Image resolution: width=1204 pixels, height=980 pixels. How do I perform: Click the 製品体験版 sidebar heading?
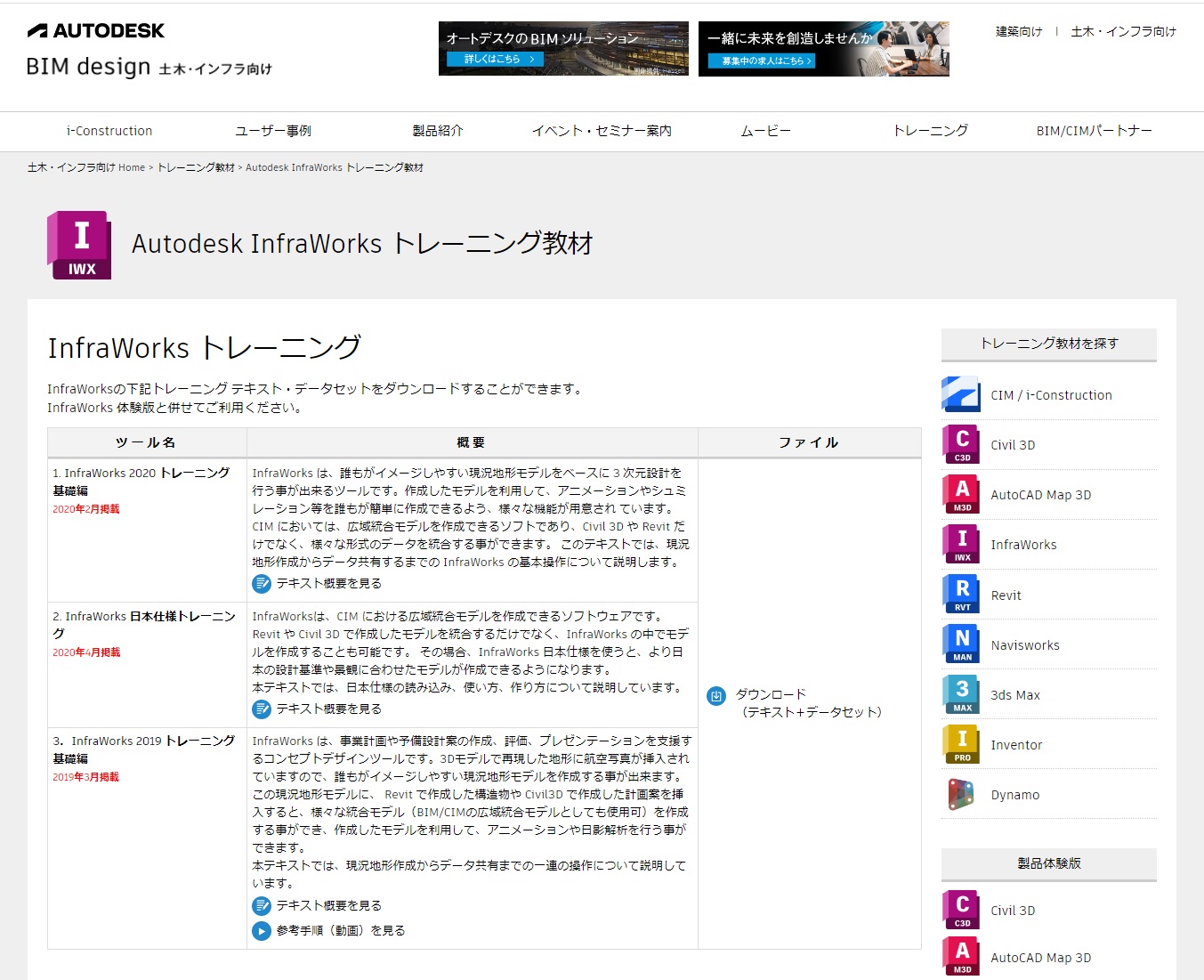(x=1049, y=863)
